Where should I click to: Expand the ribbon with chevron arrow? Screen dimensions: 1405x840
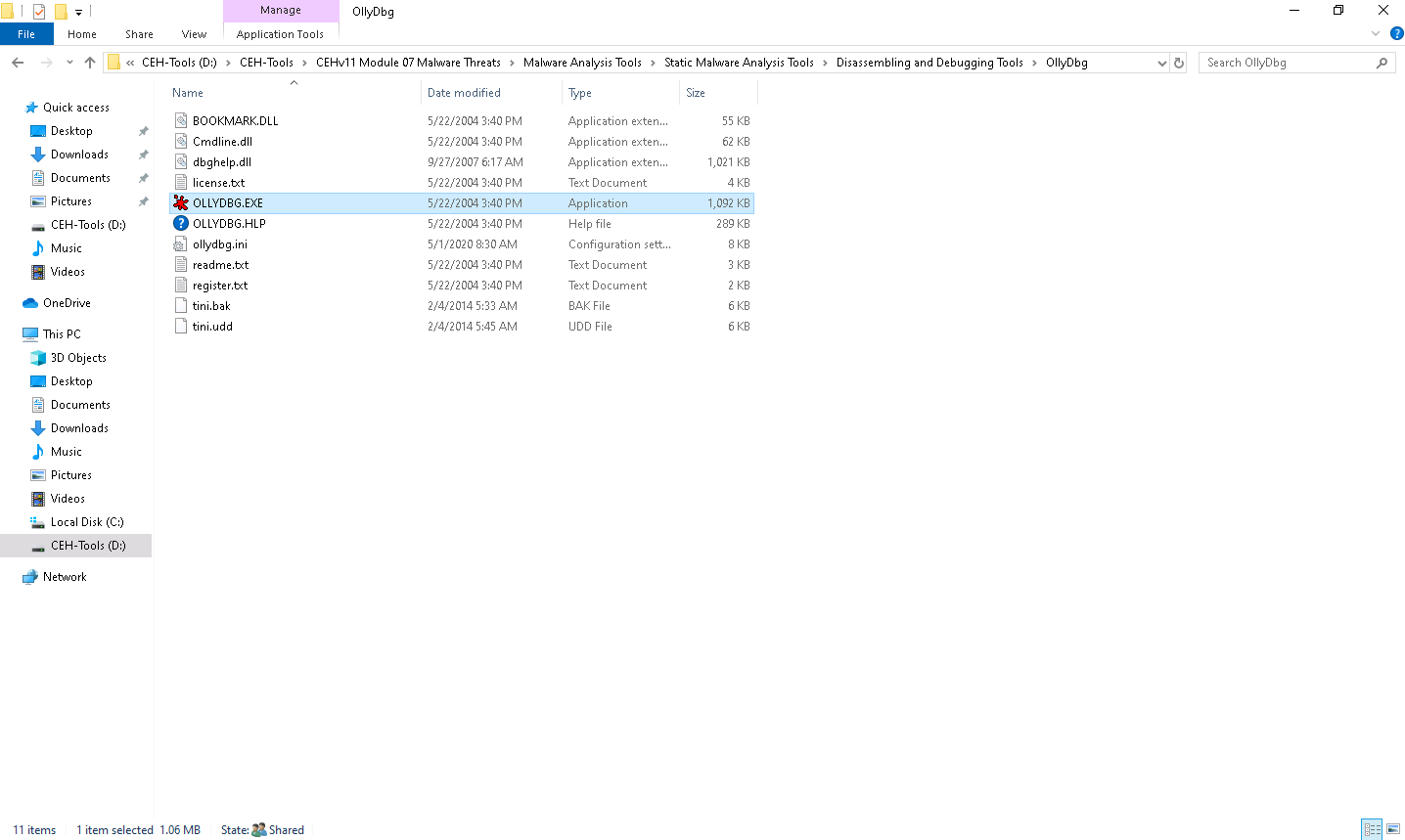point(1376,33)
